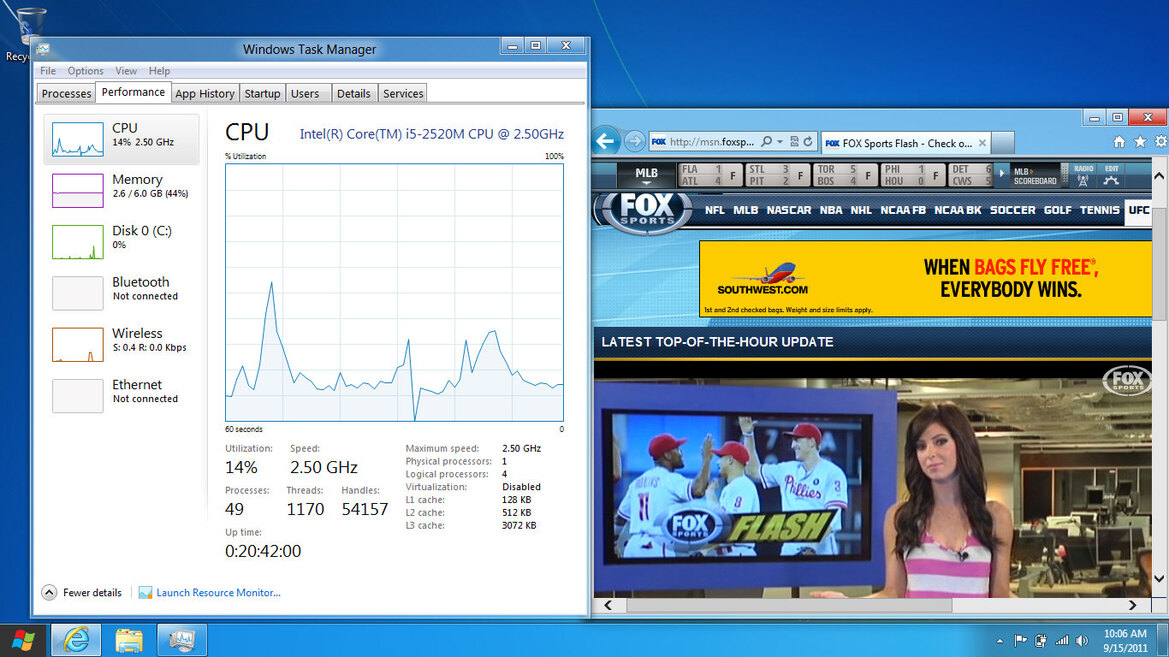The image size is (1169, 657).
Task: Switch to the Processes tab
Action: 66,93
